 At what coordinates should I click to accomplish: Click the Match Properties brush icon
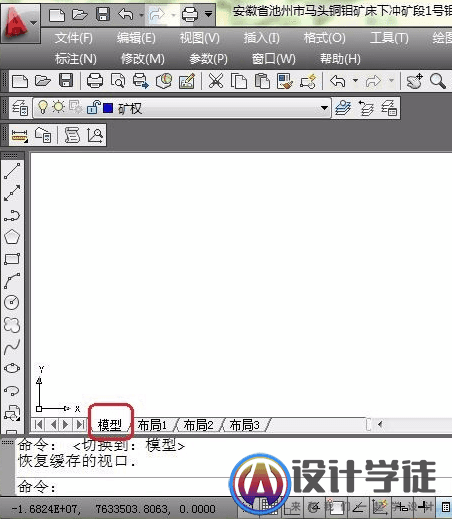click(285, 81)
